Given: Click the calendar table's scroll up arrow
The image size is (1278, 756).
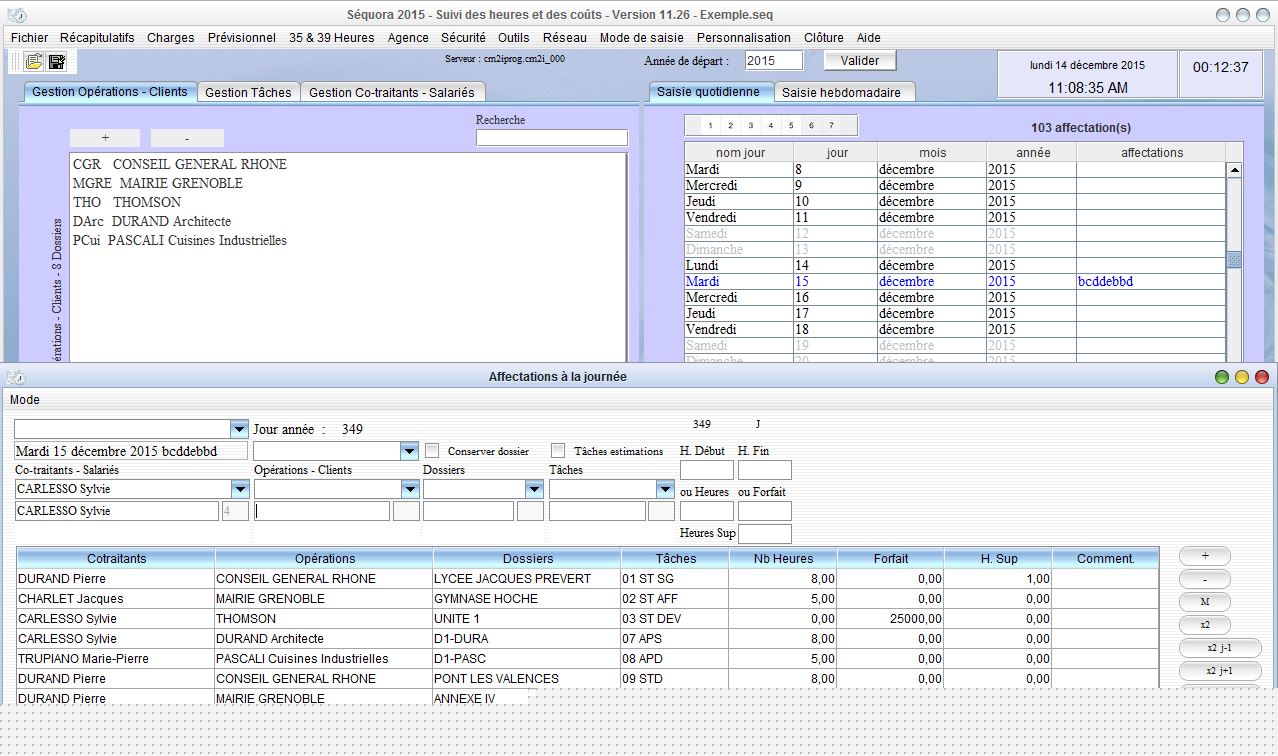Looking at the screenshot, I should click(x=1234, y=170).
